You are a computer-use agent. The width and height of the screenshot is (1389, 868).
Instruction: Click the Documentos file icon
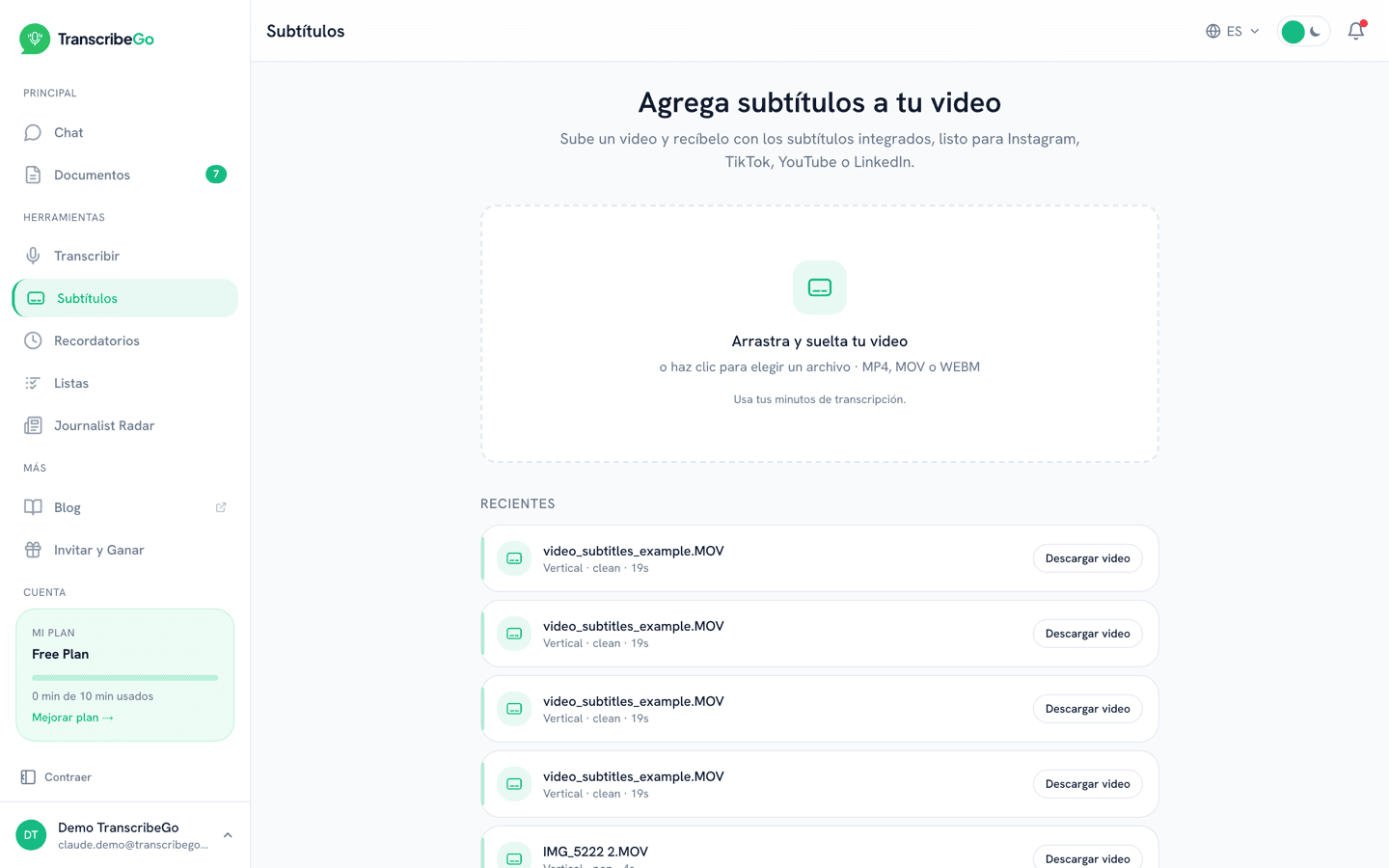[33, 175]
